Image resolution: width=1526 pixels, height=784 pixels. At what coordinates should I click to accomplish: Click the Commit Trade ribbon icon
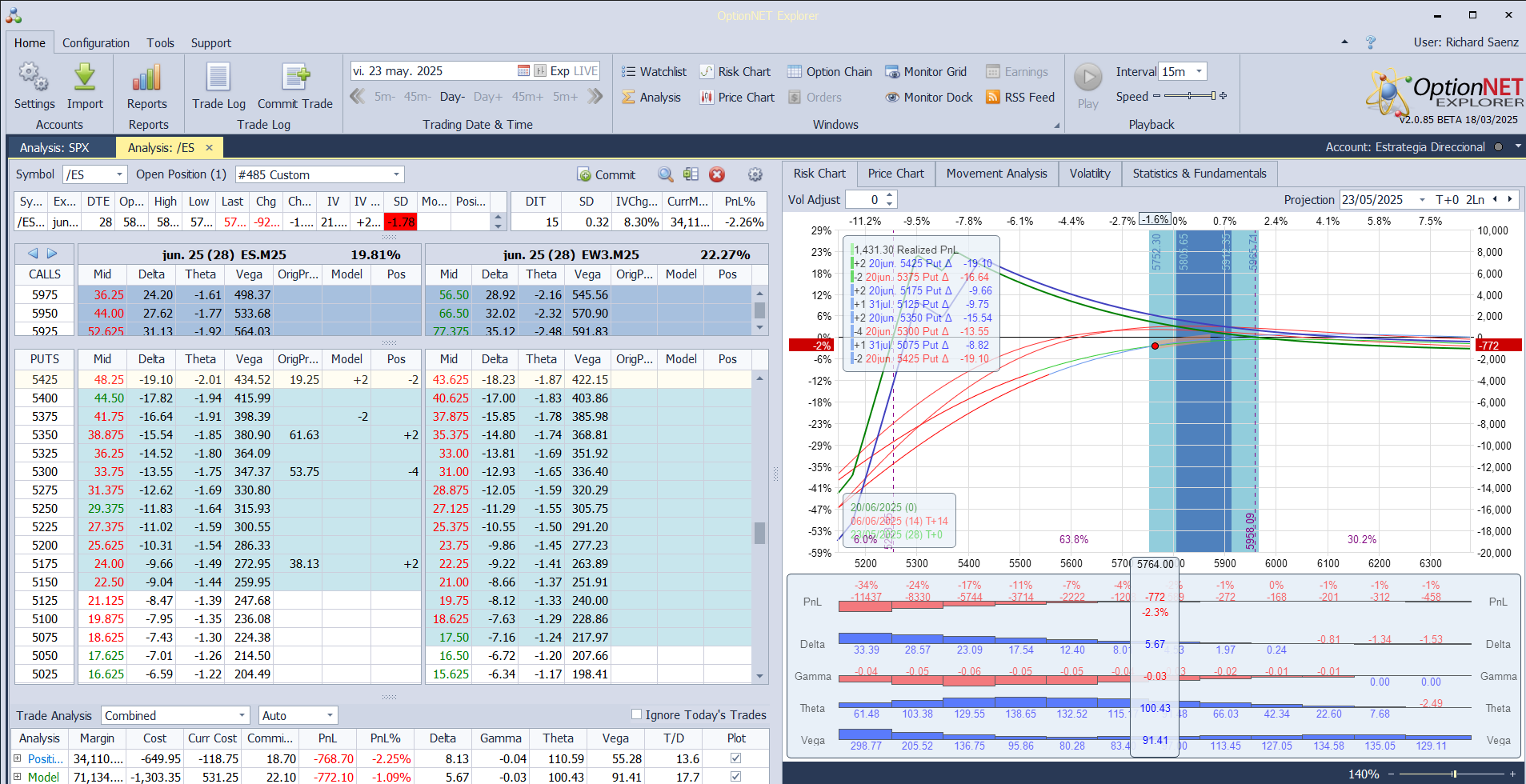(x=295, y=78)
